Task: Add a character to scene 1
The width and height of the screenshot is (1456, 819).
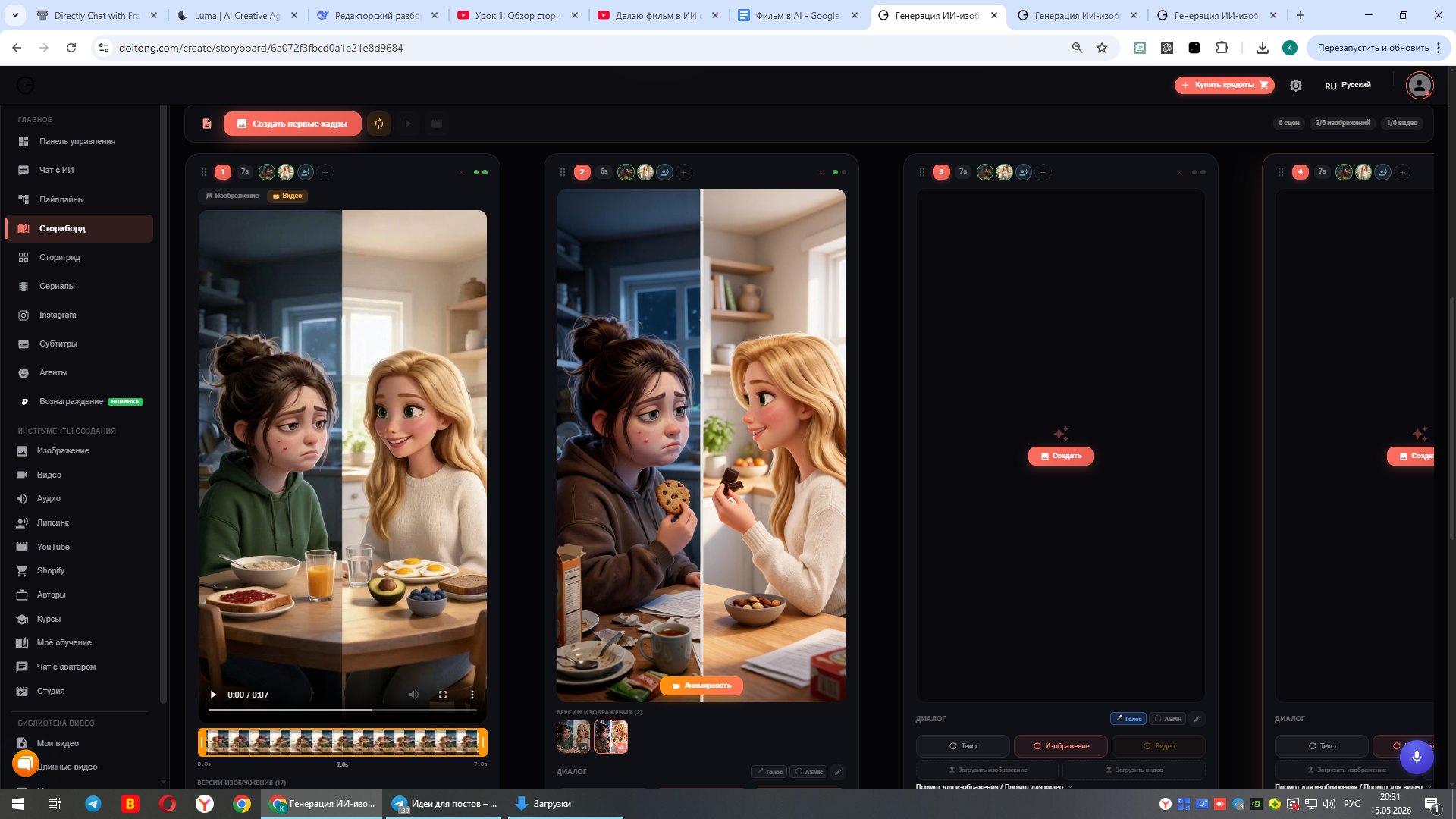Action: tap(325, 172)
